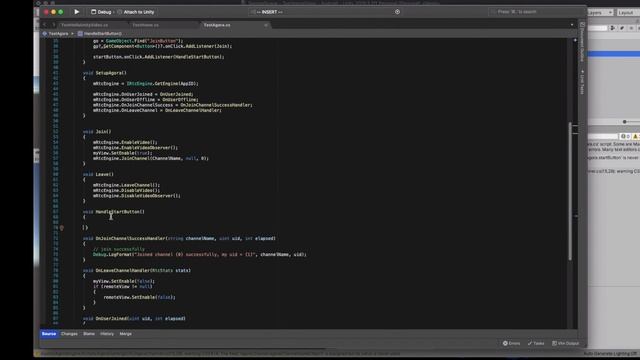The image size is (640, 360).
Task: Select the HandleStartButton() breadcrumb
Action: [100, 33]
